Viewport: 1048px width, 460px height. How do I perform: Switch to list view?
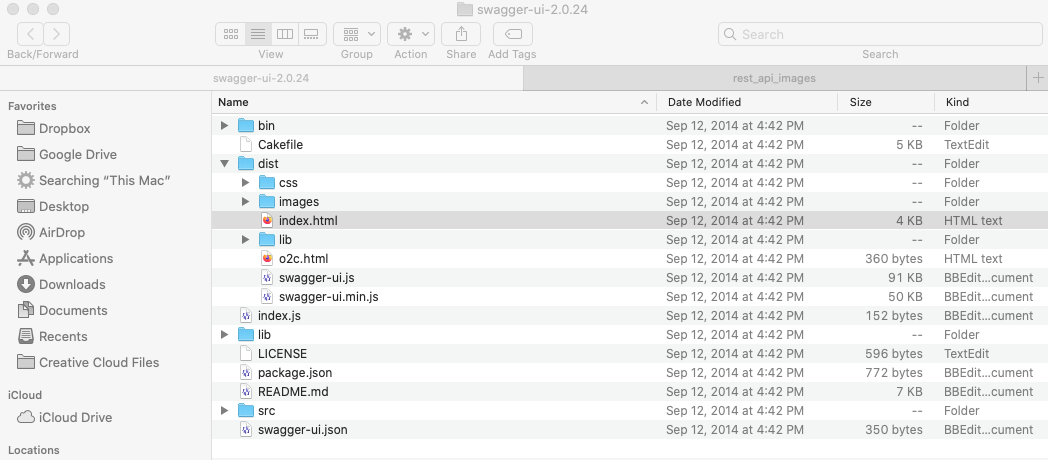click(x=257, y=34)
